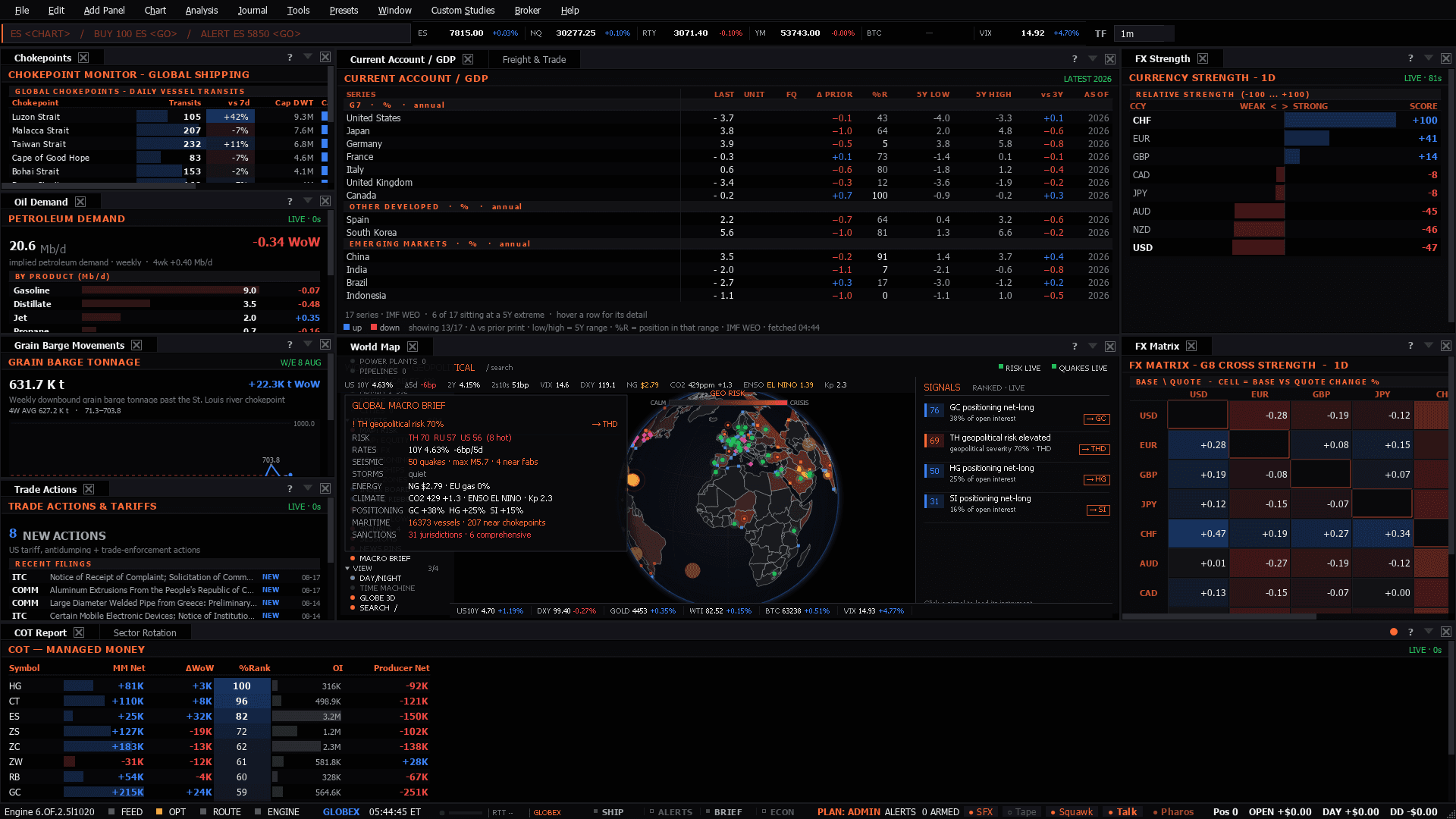Click the X icon on Current Account / GDP tab
The height and width of the screenshot is (819, 1456).
[x=468, y=59]
